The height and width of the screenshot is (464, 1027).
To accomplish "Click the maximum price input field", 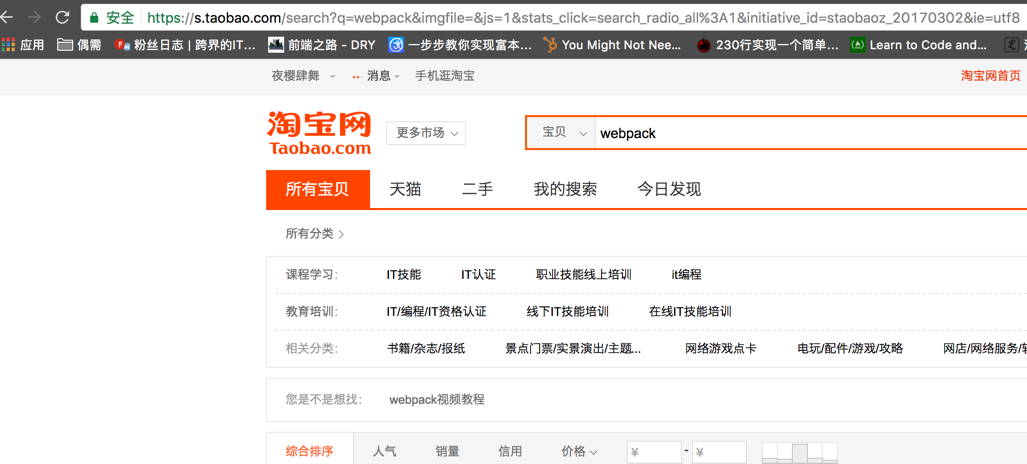I will coord(719,452).
